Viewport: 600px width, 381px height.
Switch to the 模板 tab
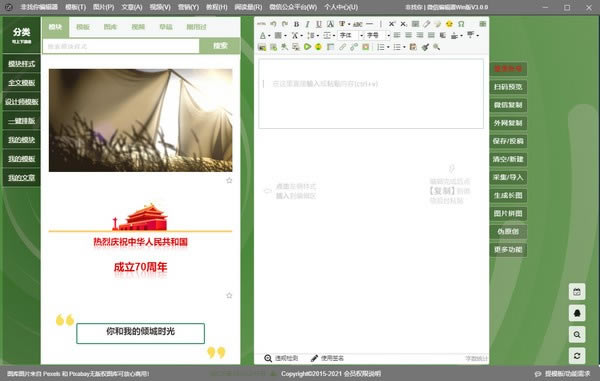click(x=83, y=27)
